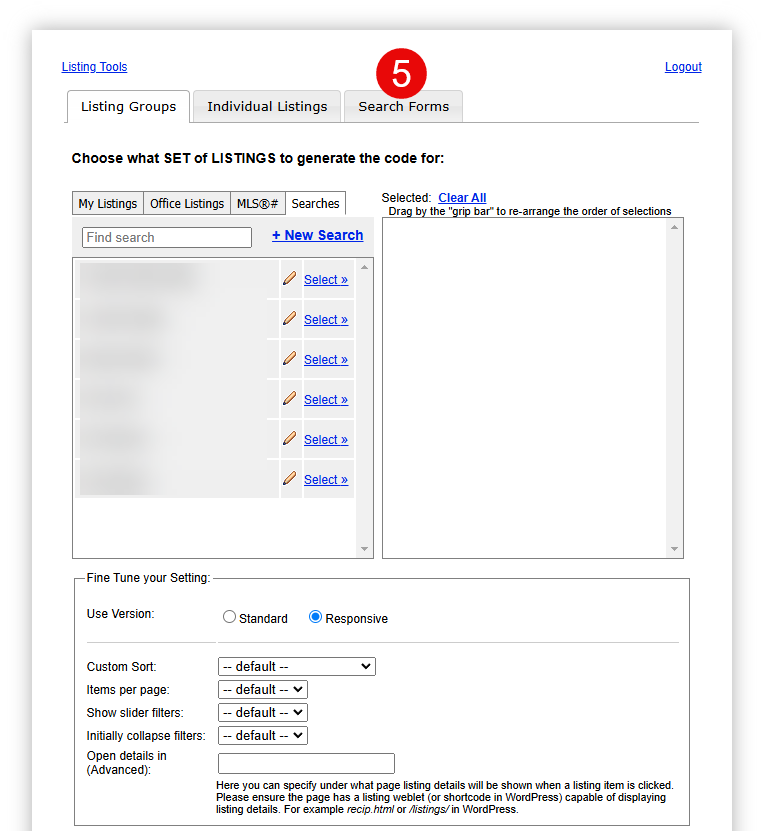Click Select » in the sixth search row

click(x=326, y=480)
